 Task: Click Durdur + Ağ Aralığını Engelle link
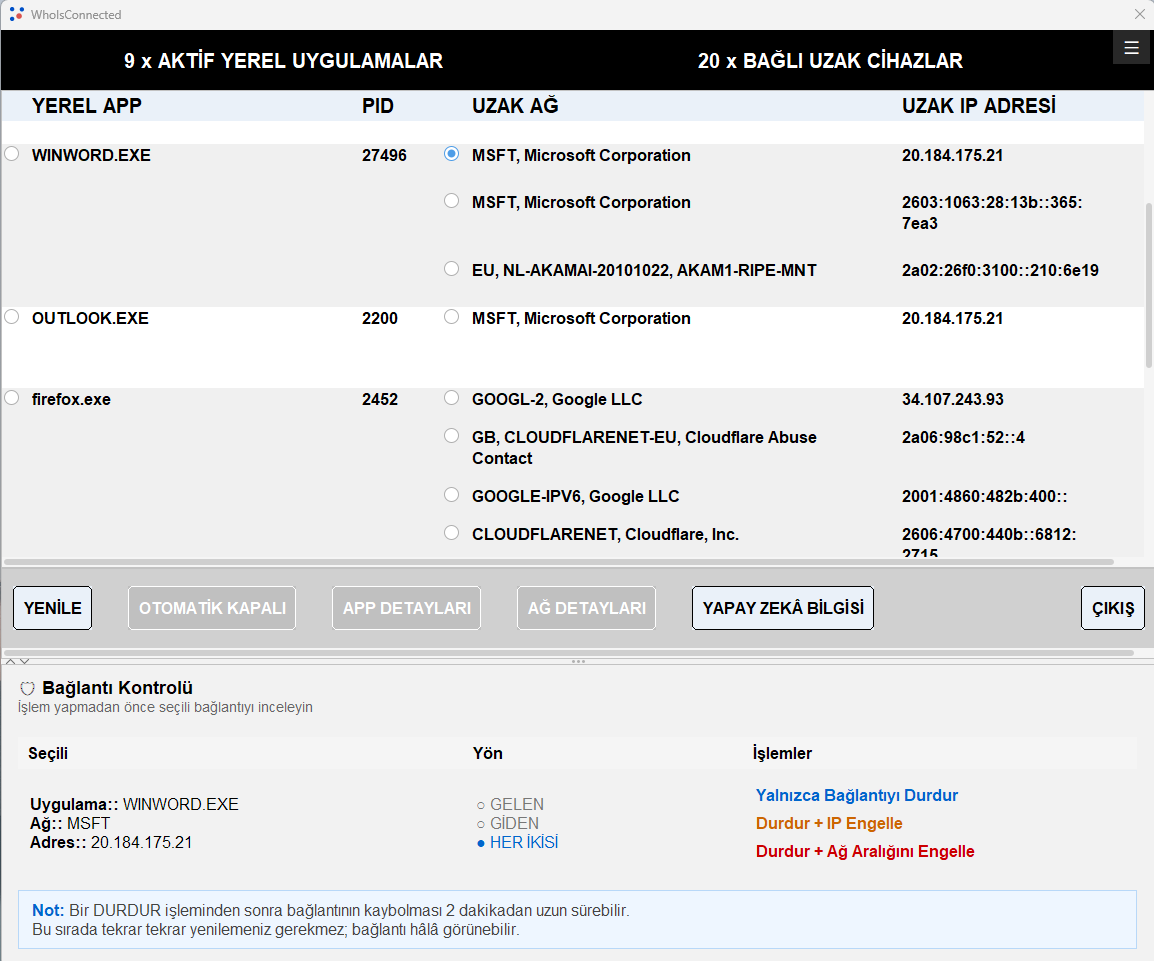(865, 851)
